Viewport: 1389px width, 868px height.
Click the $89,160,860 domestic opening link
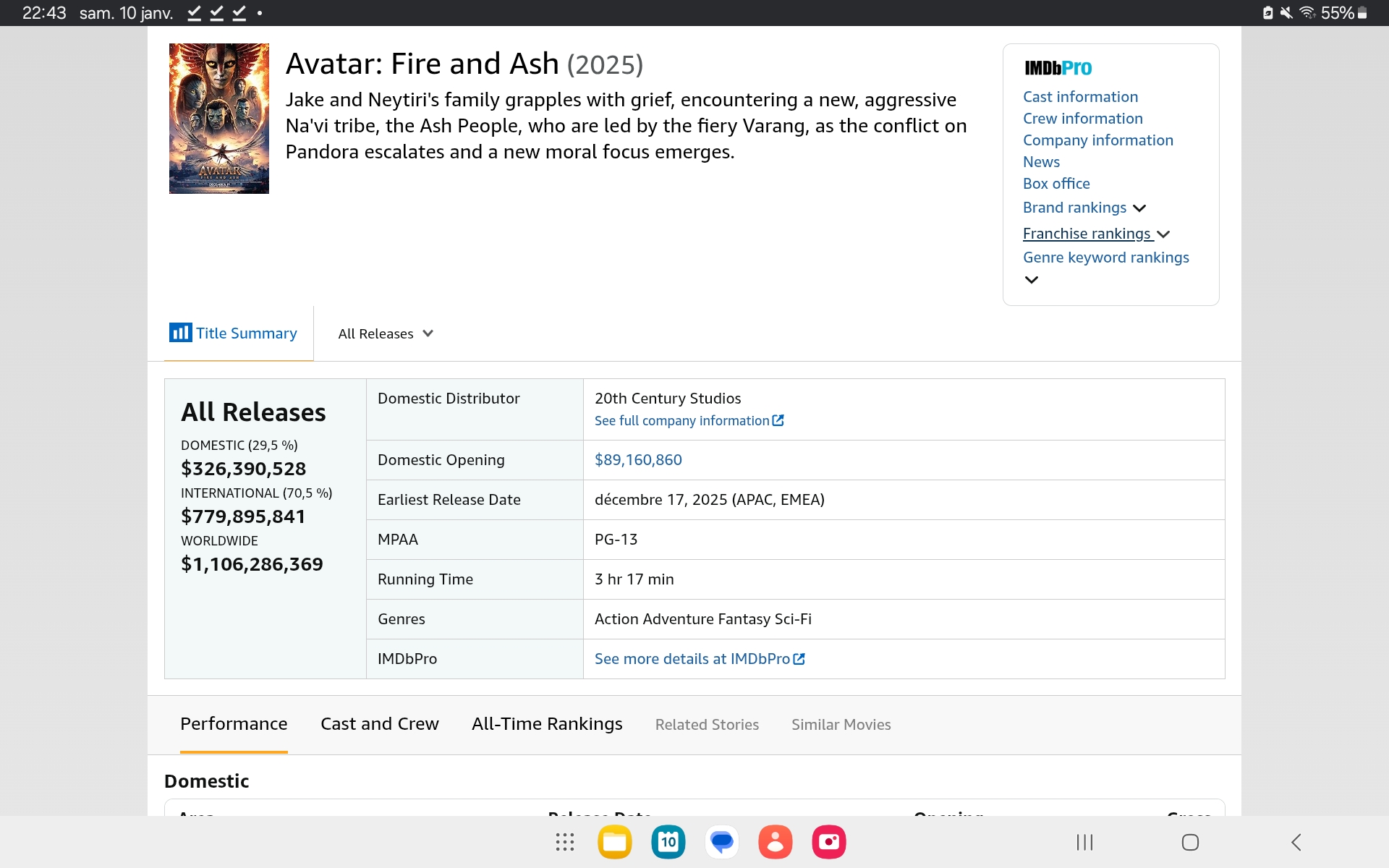(638, 460)
